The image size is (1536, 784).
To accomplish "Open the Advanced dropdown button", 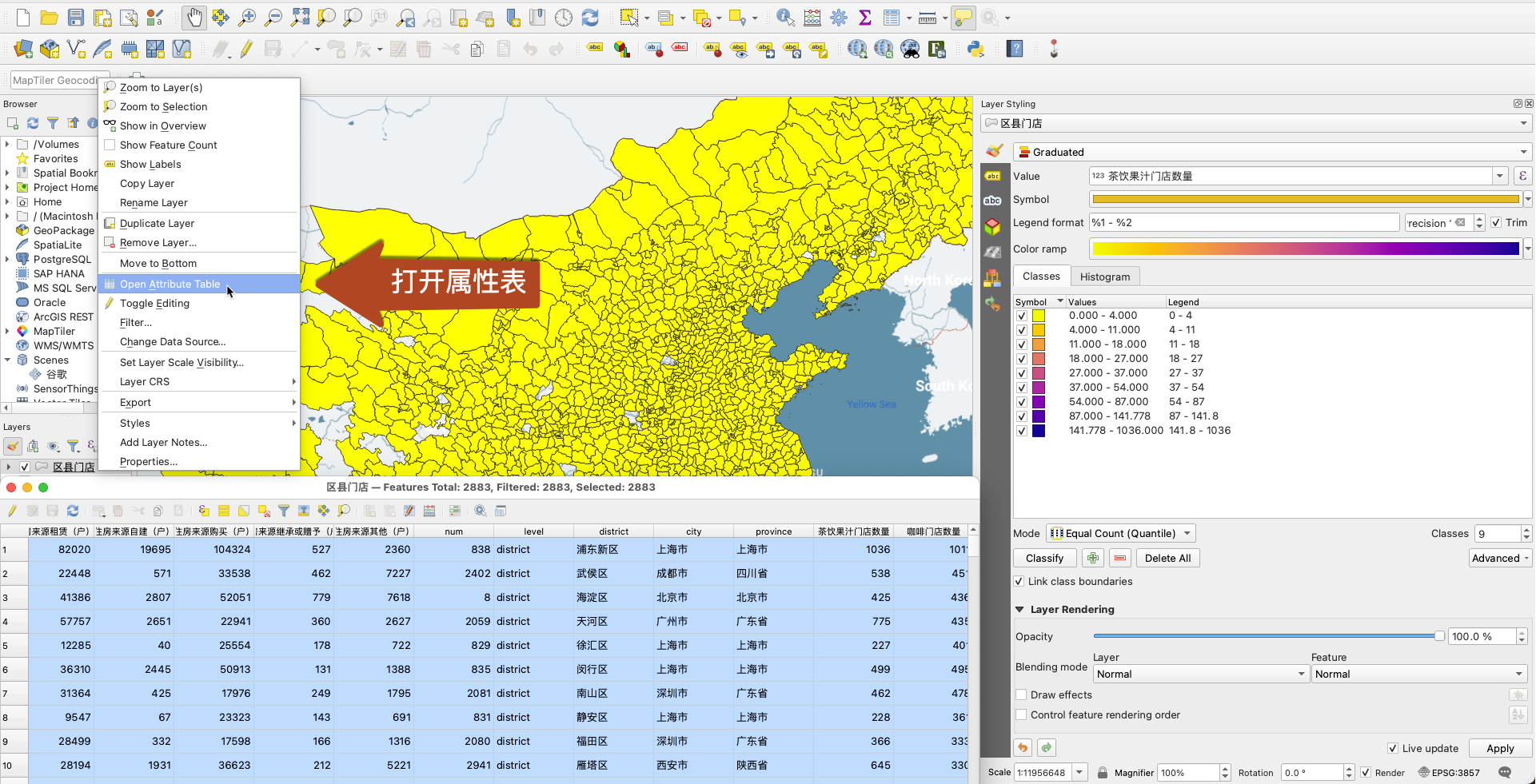I will [1500, 559].
